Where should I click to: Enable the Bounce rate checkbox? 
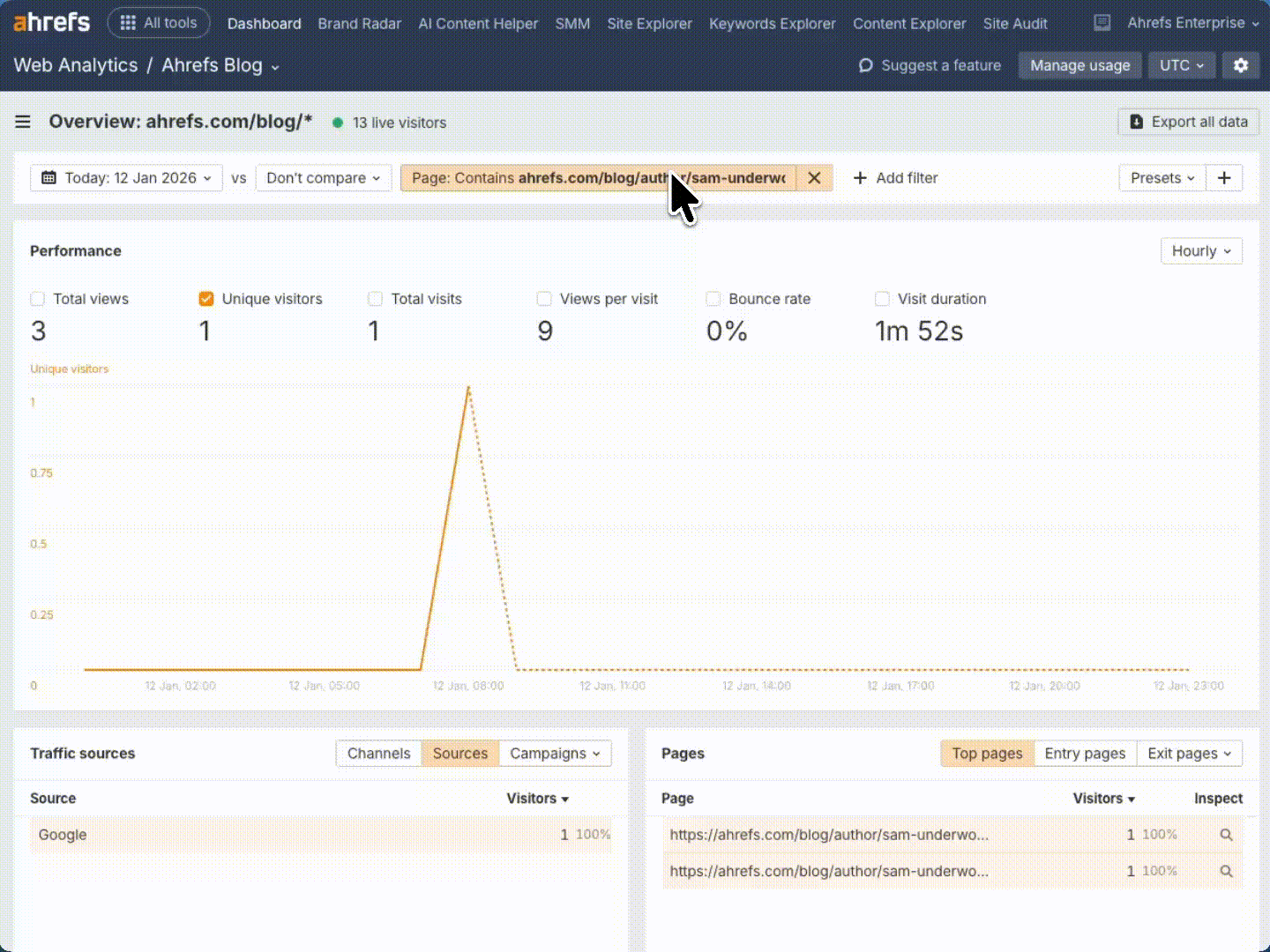713,299
